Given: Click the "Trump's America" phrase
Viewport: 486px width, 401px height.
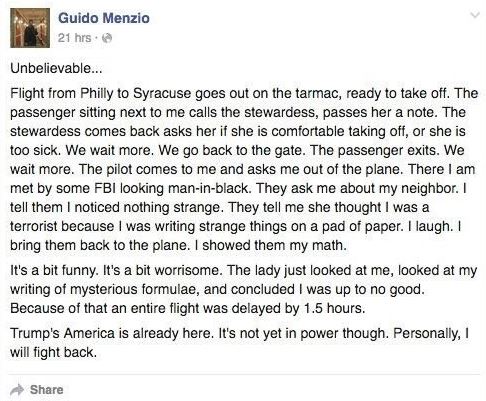Looking at the screenshot, I should click(63, 333).
